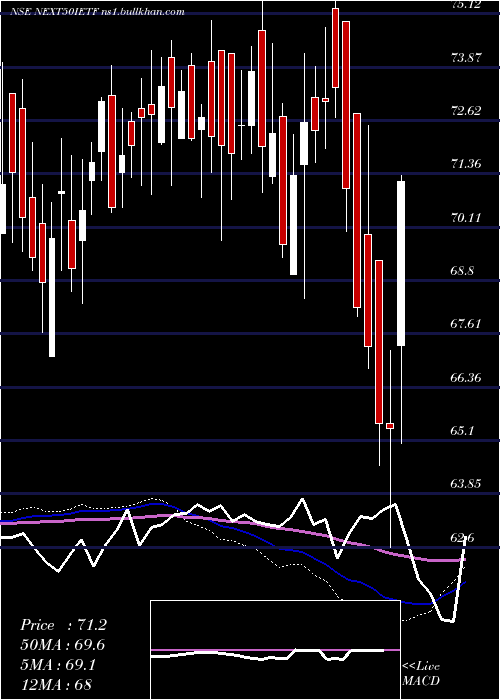
Task: Click the small red candle near 65.1
Action: [390, 426]
